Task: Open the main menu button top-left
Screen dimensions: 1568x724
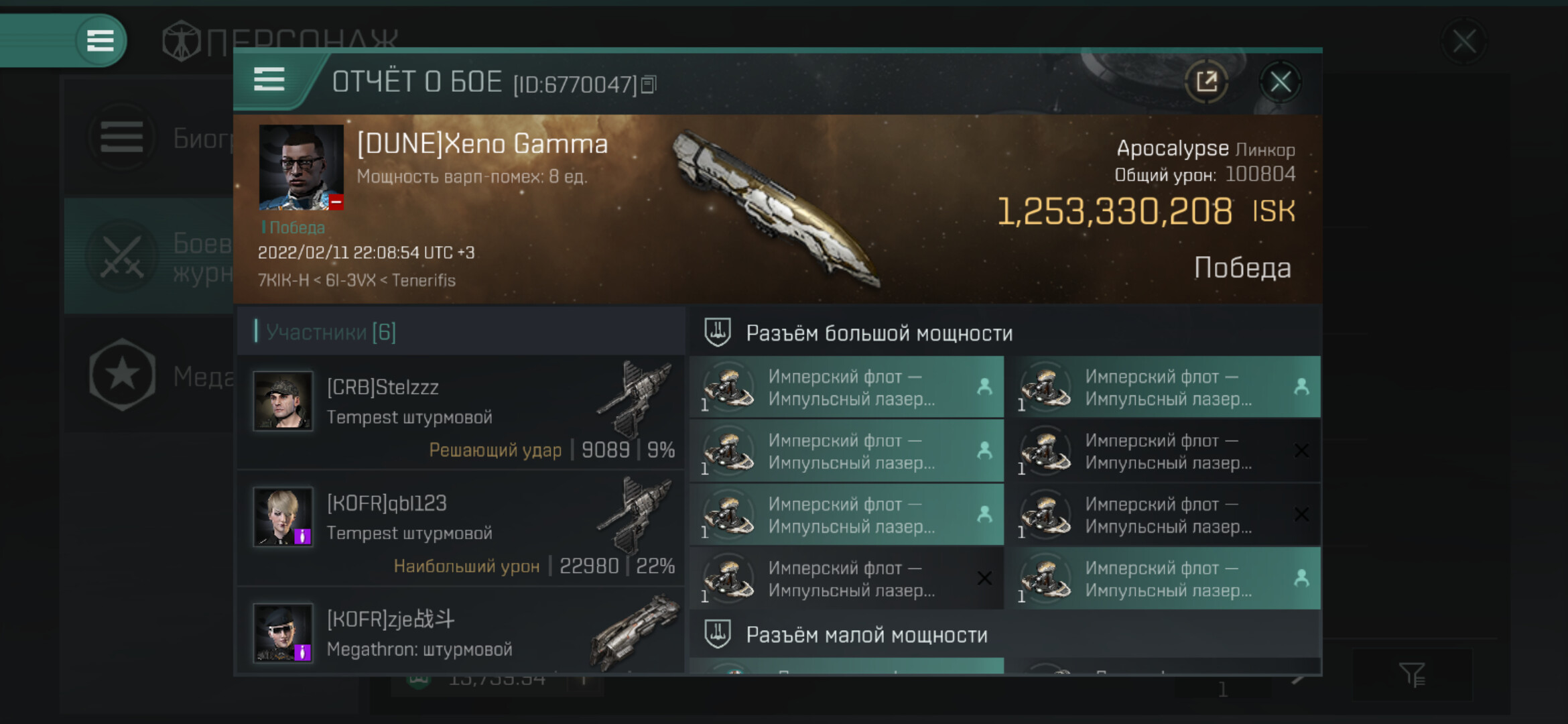Action: 100,41
